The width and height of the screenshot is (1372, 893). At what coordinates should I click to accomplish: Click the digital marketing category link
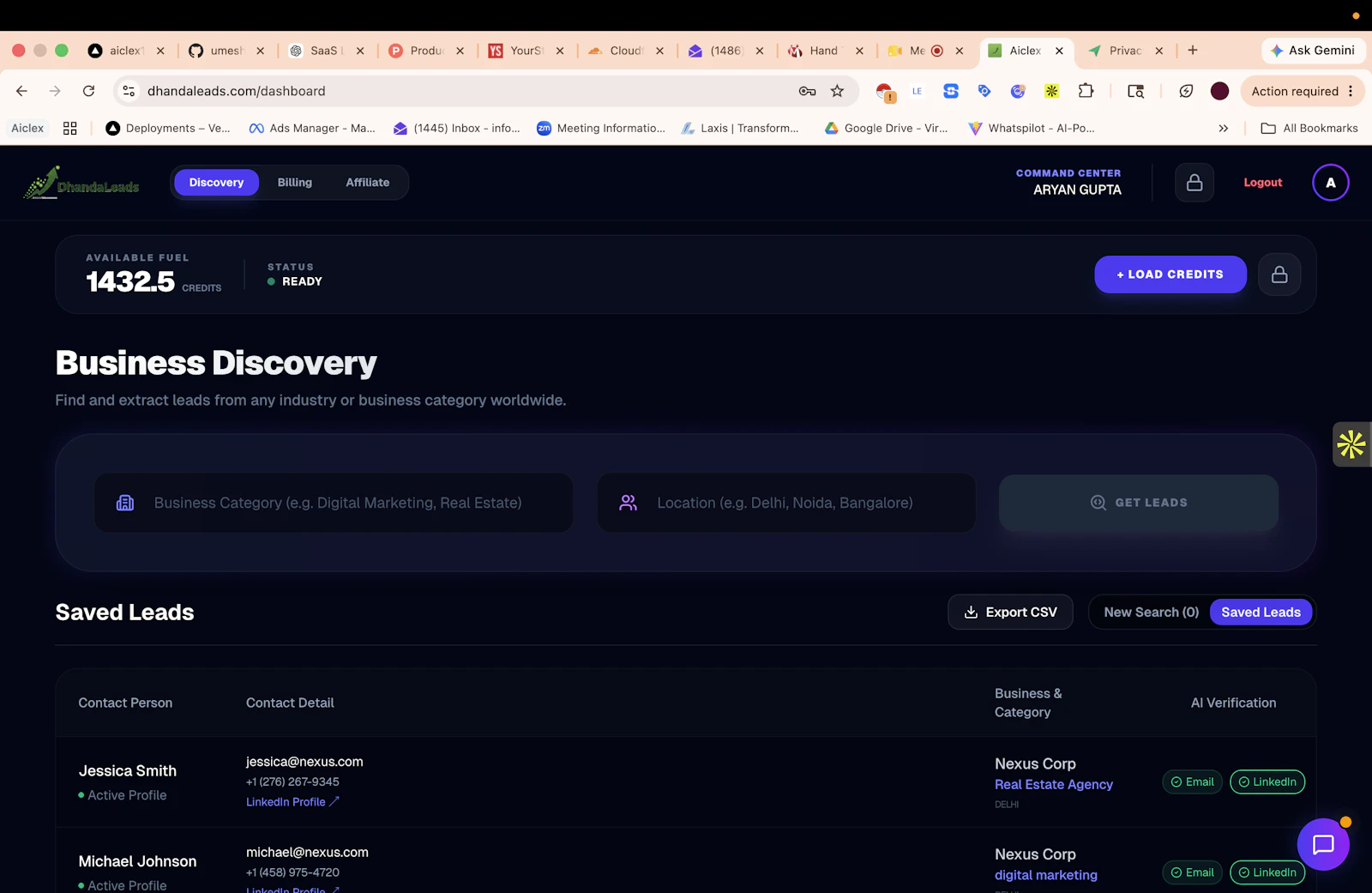[1046, 875]
